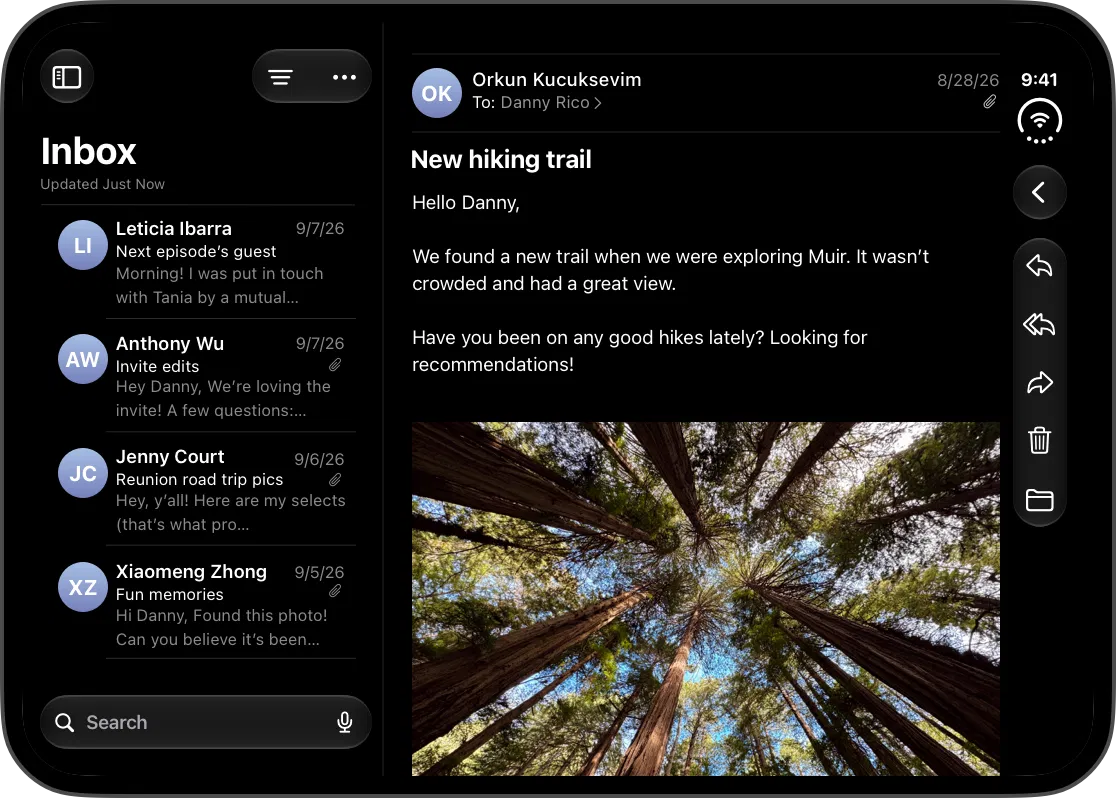Open Leticia Ibarra's Next episode's guest email

tap(199, 262)
